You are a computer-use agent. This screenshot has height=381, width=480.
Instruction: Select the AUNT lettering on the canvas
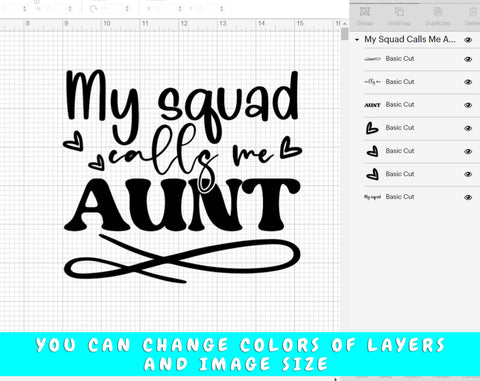tap(182, 205)
